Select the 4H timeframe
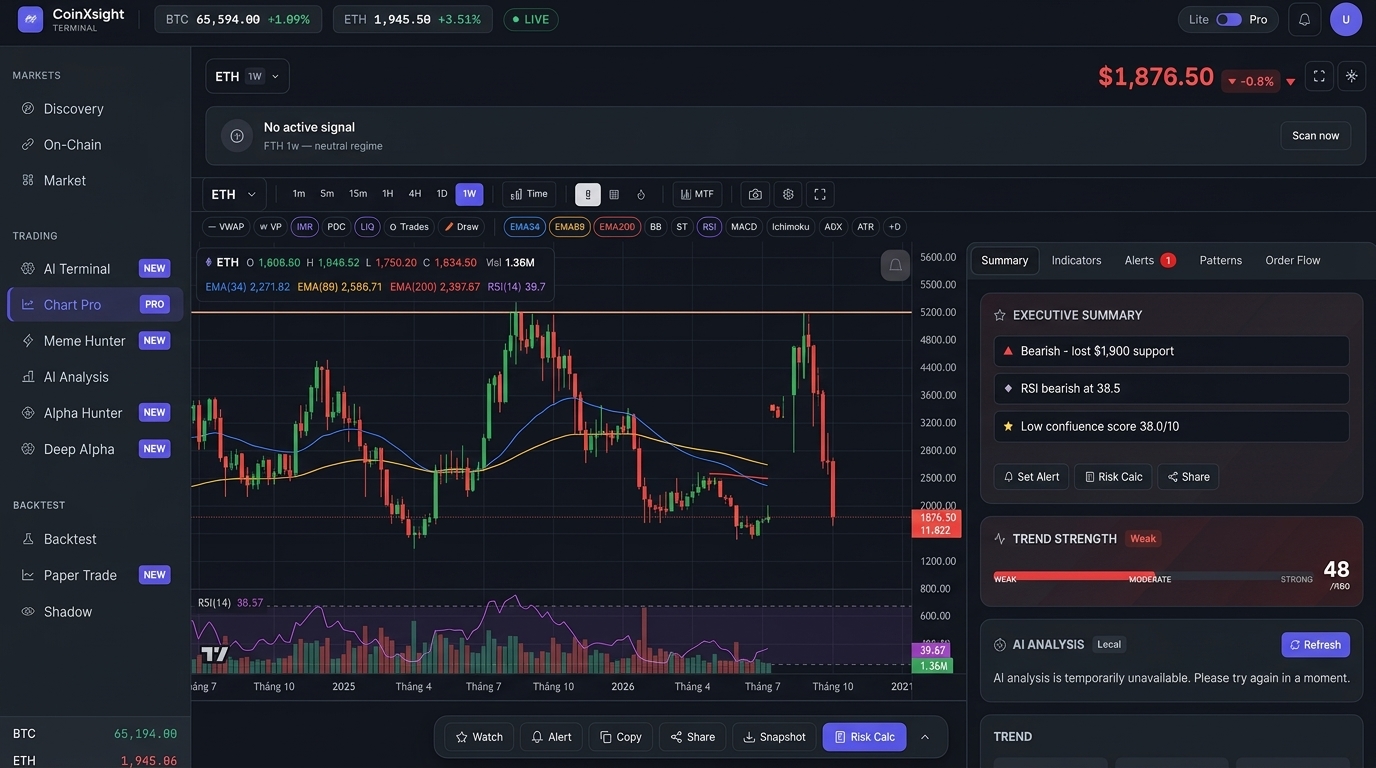The image size is (1376, 768). click(415, 194)
